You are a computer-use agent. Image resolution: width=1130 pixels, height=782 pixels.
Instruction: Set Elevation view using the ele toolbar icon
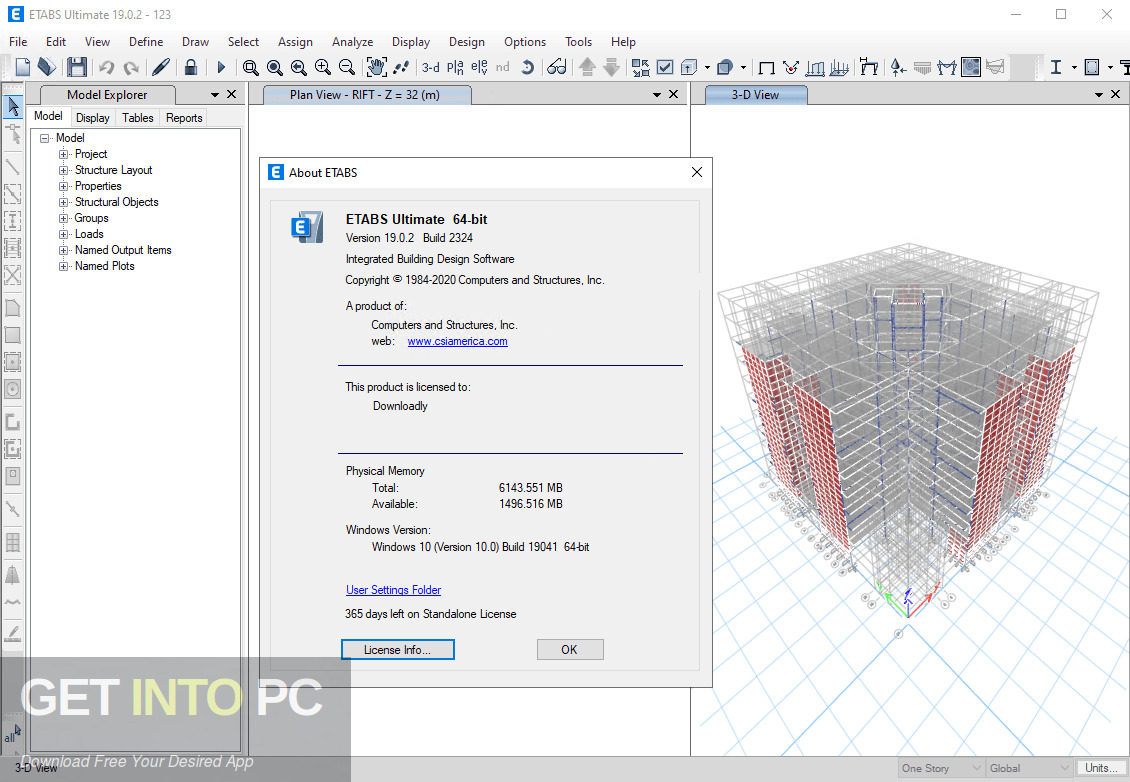click(479, 67)
